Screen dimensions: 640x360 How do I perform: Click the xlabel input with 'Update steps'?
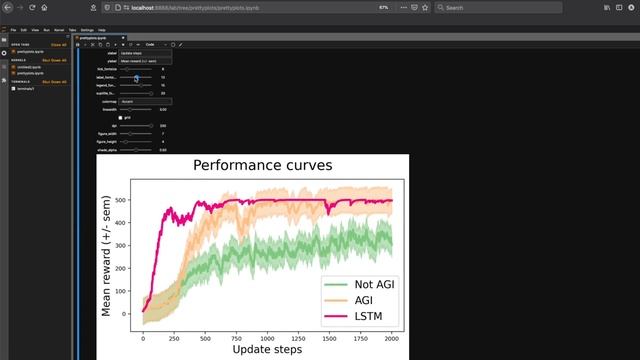(x=145, y=53)
